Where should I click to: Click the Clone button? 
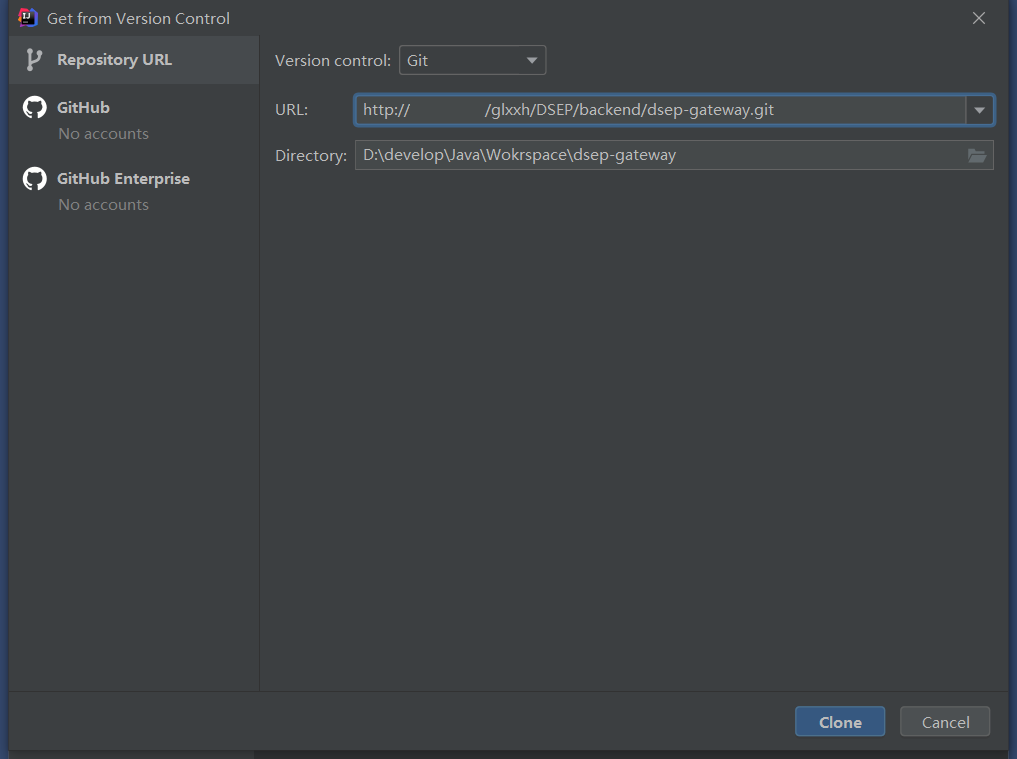(x=840, y=721)
